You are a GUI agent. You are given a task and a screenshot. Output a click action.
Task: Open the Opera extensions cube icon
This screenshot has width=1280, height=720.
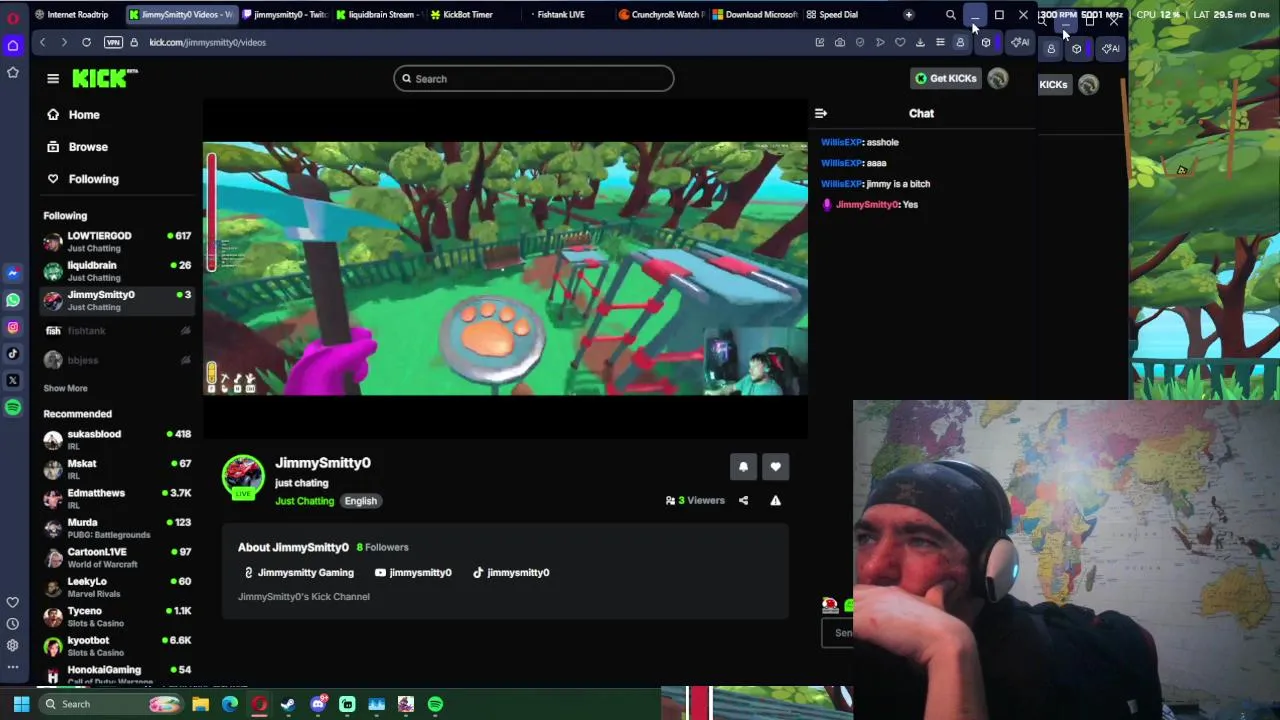click(x=986, y=42)
